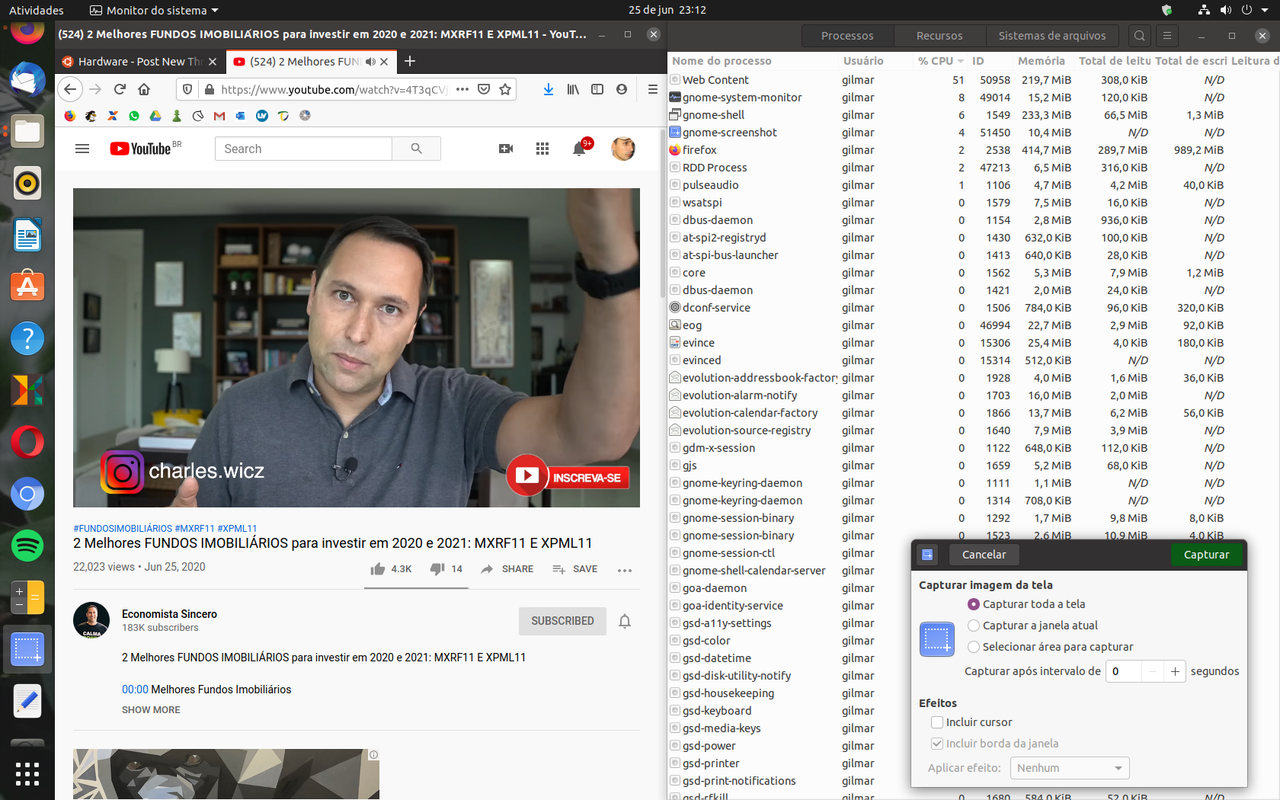Click the 00:00 timestamp link
The width and height of the screenshot is (1280, 800).
135,689
